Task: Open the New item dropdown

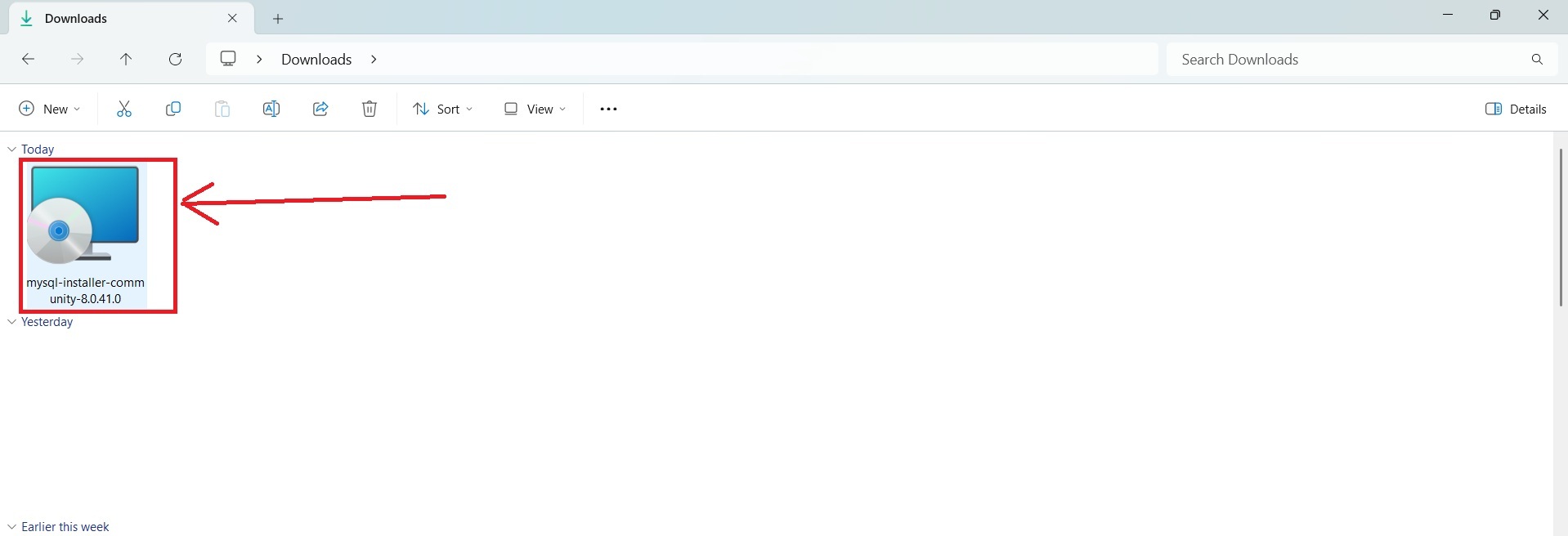Action: point(49,109)
